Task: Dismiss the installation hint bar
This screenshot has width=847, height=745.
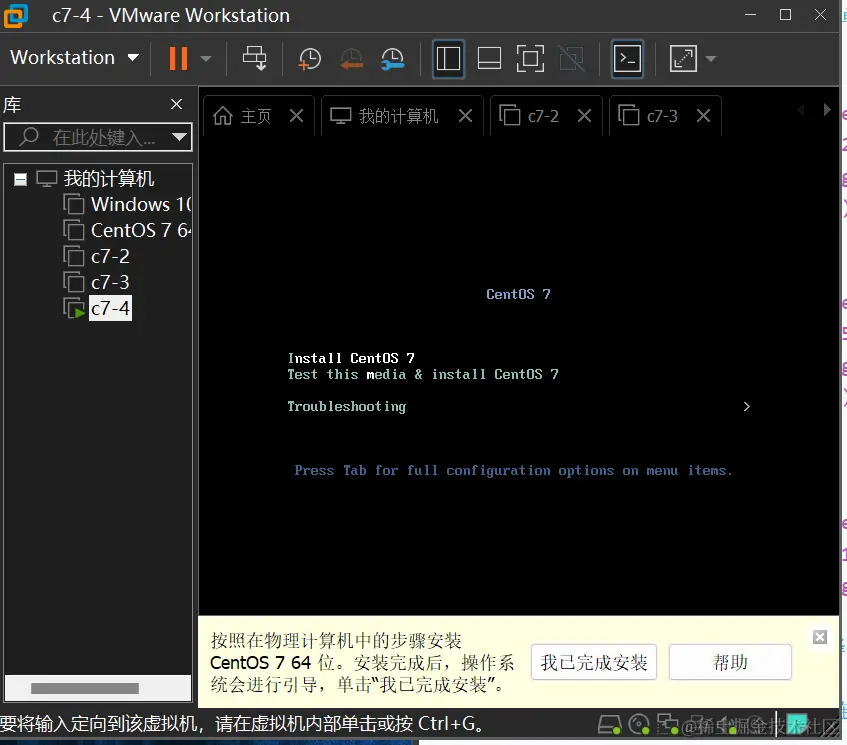Action: (820, 637)
